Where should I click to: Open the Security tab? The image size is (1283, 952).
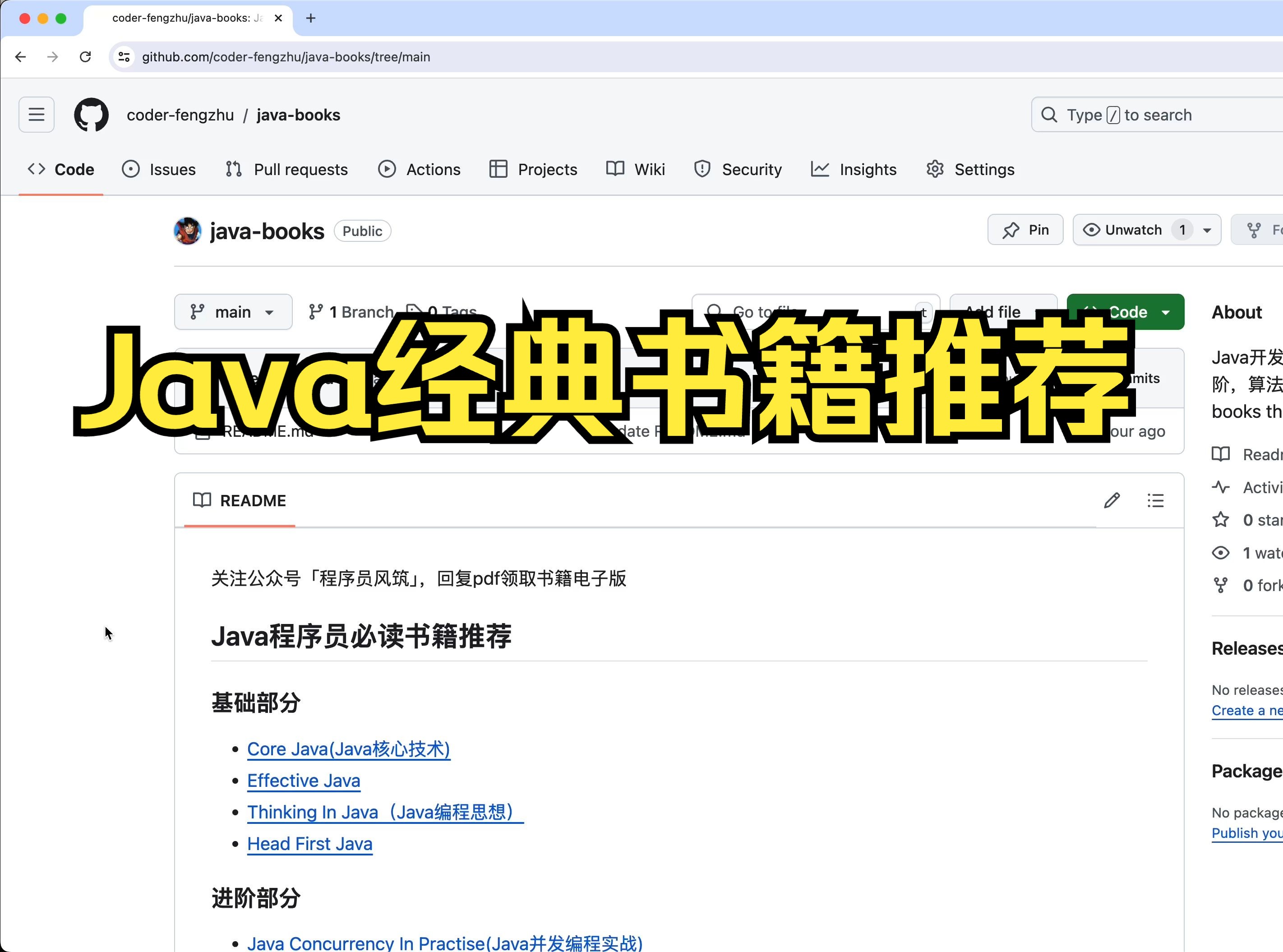click(x=738, y=170)
